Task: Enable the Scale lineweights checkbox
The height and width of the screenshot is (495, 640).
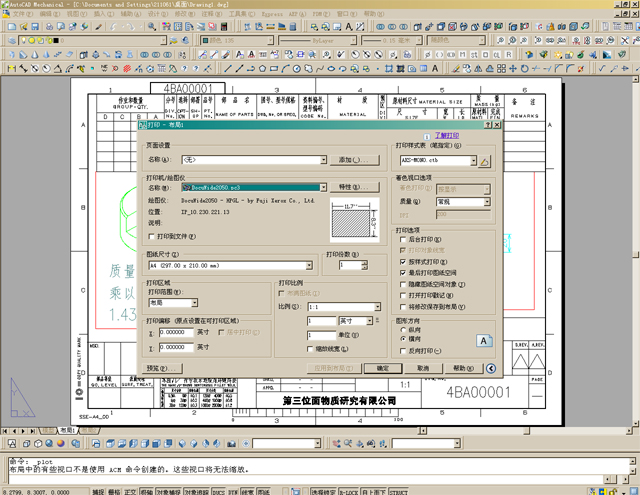Action: click(310, 349)
